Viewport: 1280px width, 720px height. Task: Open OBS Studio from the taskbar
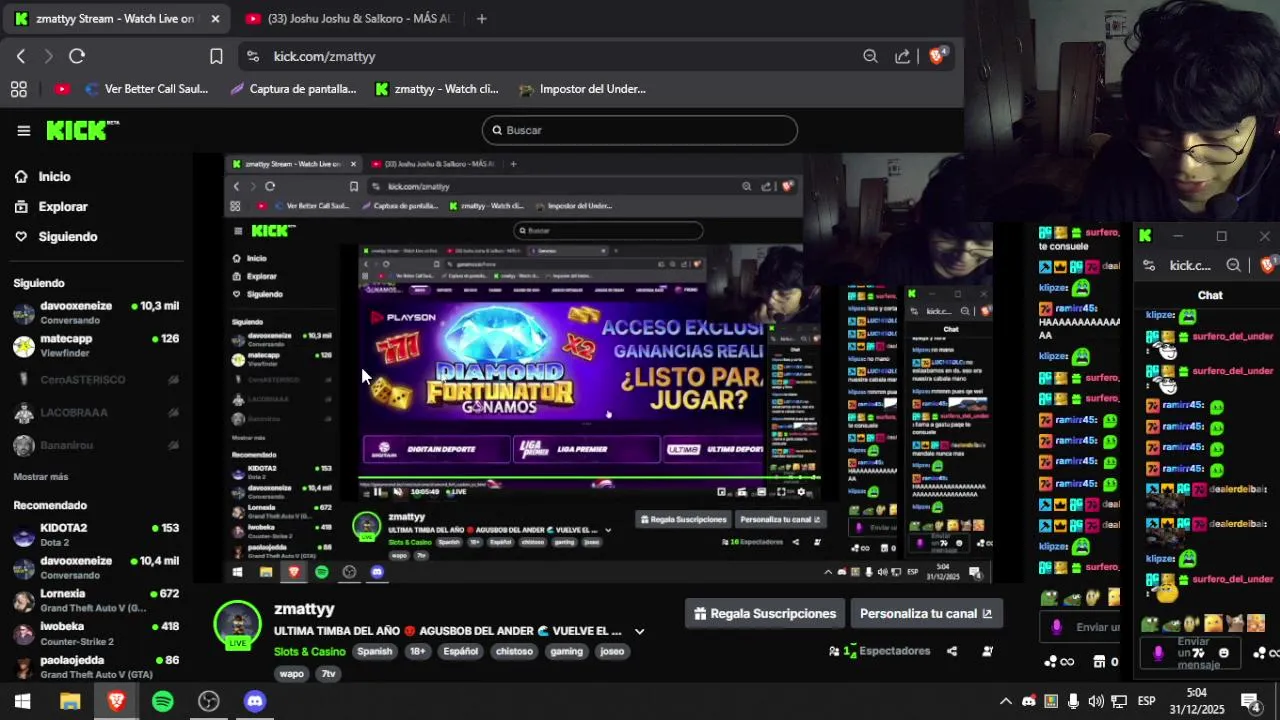tap(209, 701)
